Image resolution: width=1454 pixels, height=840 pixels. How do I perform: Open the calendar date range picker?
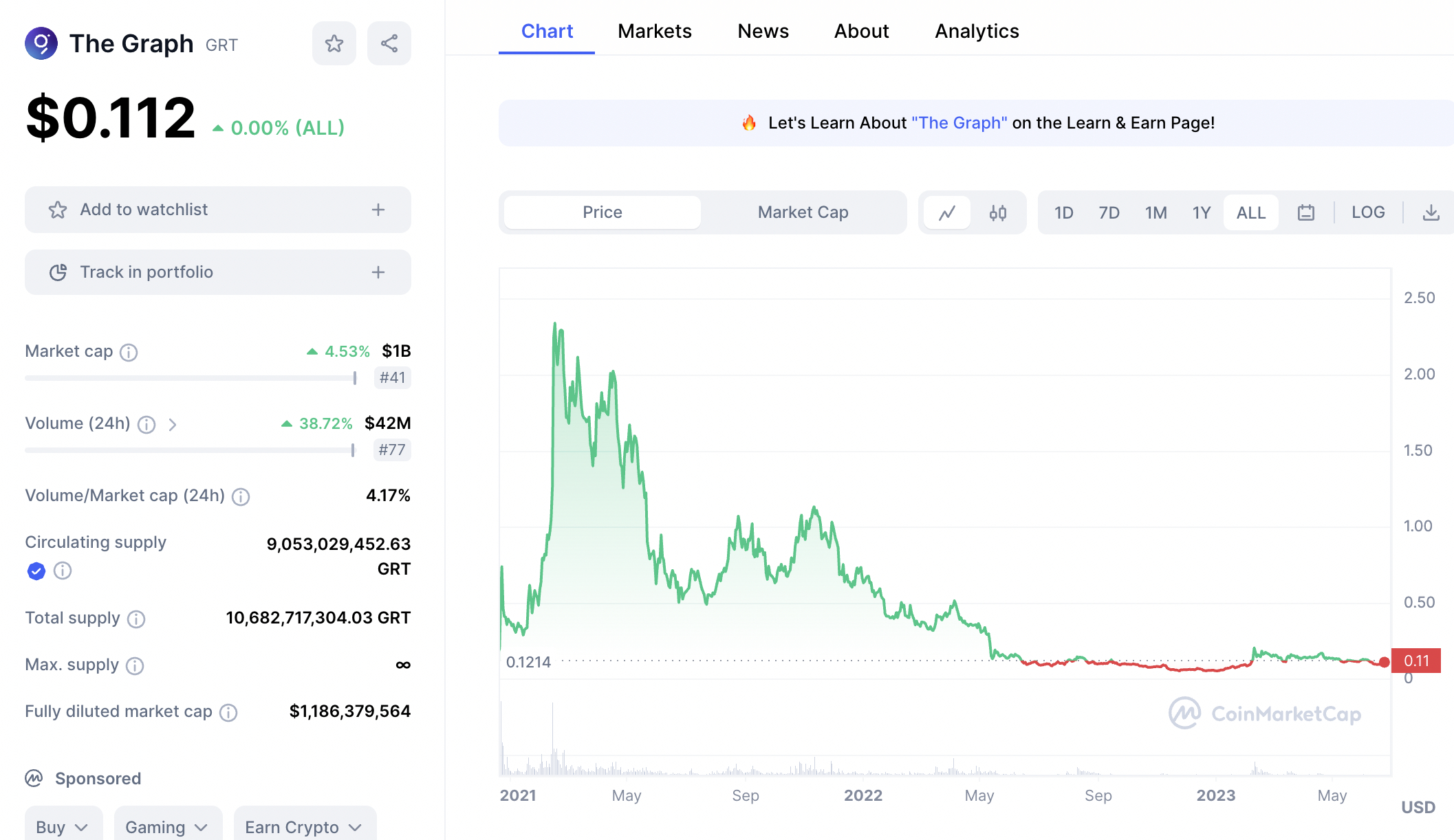pos(1305,212)
